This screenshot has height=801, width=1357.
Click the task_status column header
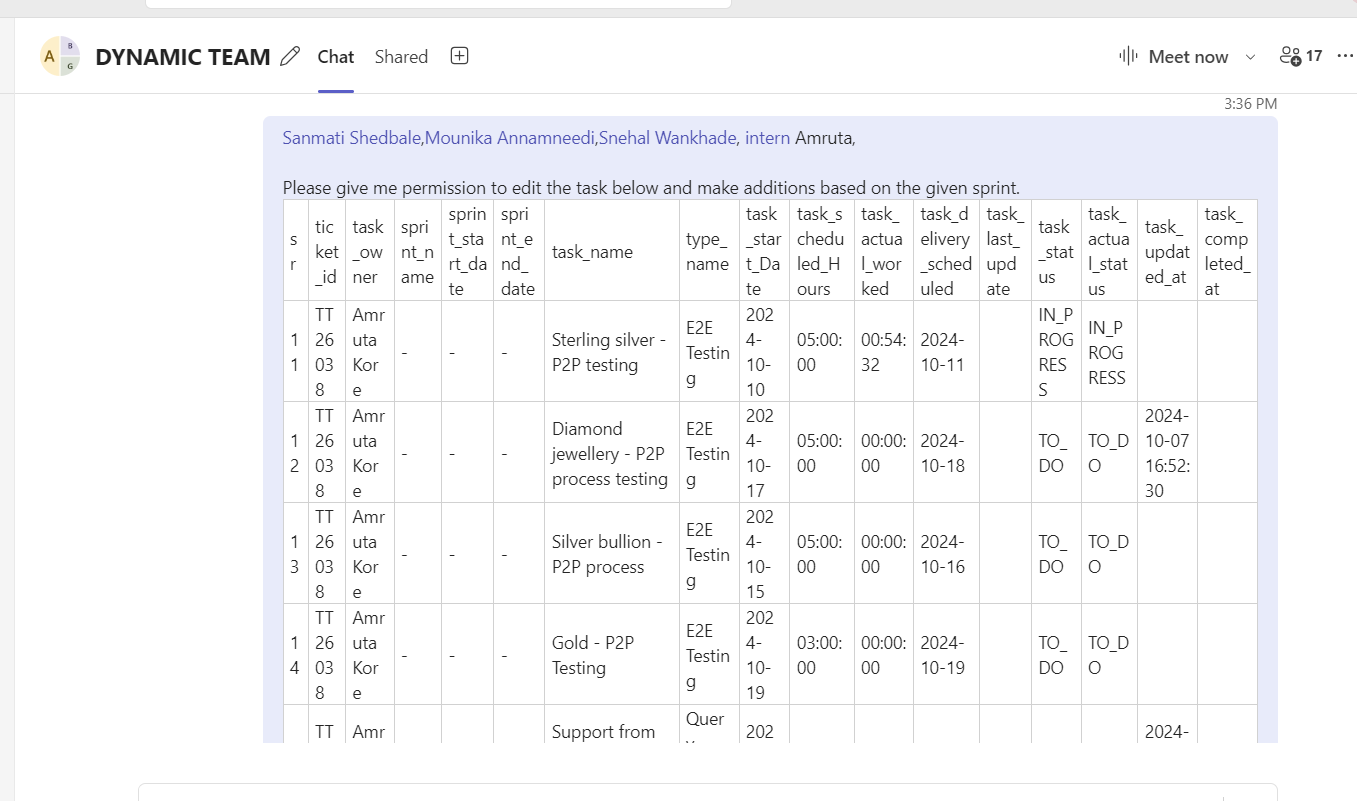pyautogui.click(x=1055, y=252)
